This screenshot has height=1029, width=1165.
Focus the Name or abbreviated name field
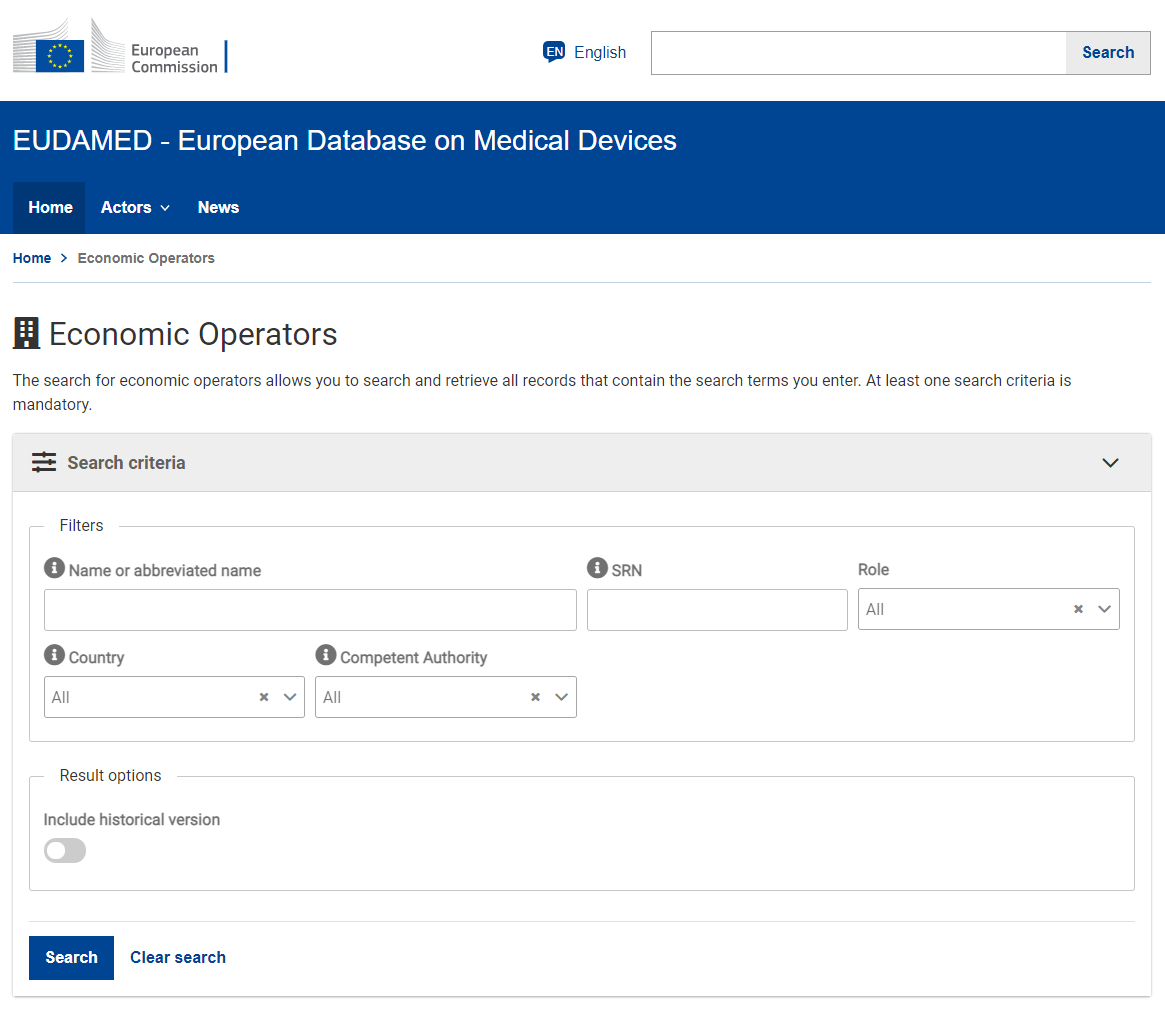tap(310, 610)
